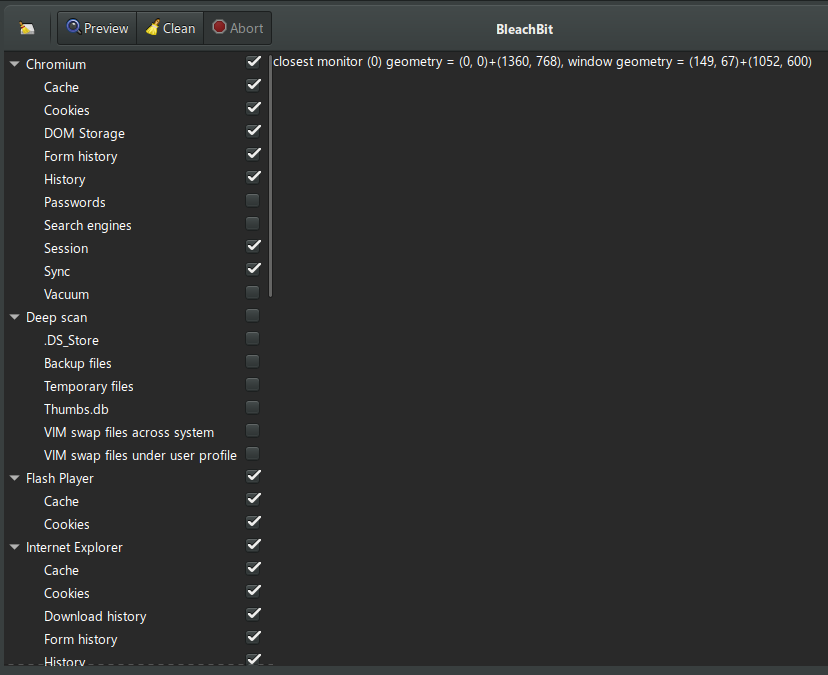This screenshot has height=675, width=828.
Task: Enable the Thumbs.db checkbox
Action: (x=253, y=408)
